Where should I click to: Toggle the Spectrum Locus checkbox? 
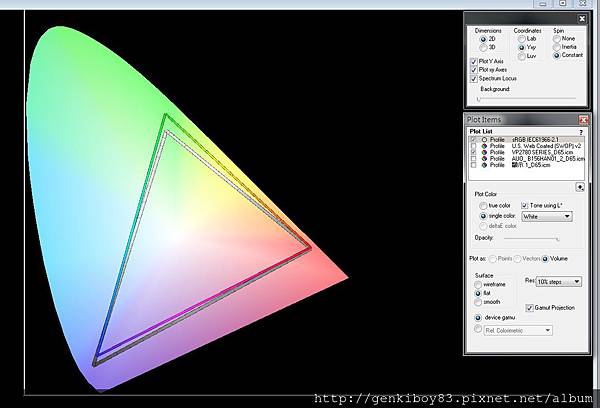point(474,78)
